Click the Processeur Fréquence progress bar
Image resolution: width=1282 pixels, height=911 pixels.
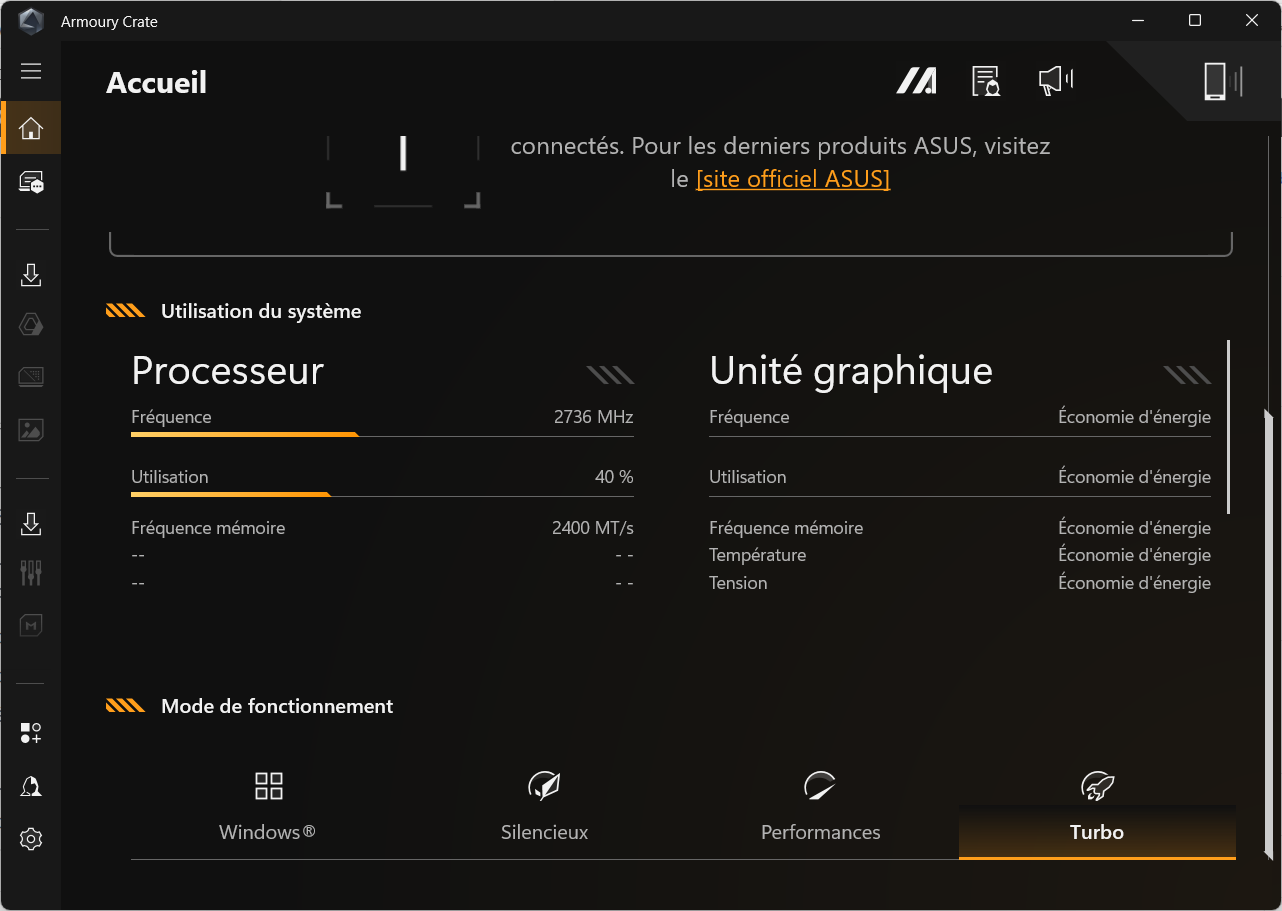(x=382, y=435)
